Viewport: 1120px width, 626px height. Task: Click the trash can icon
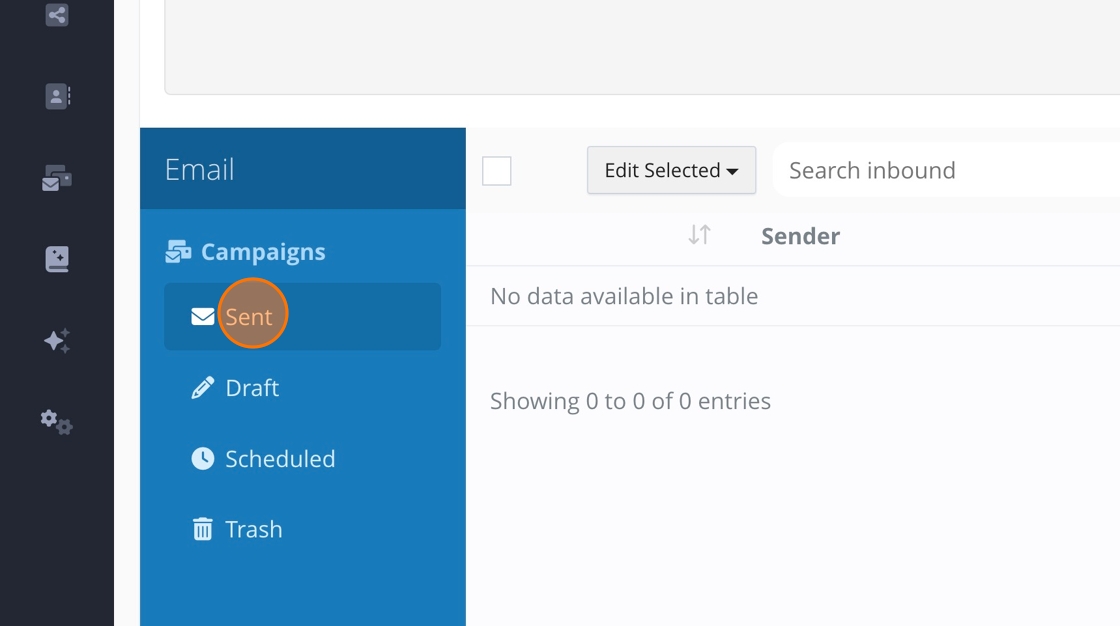203,529
